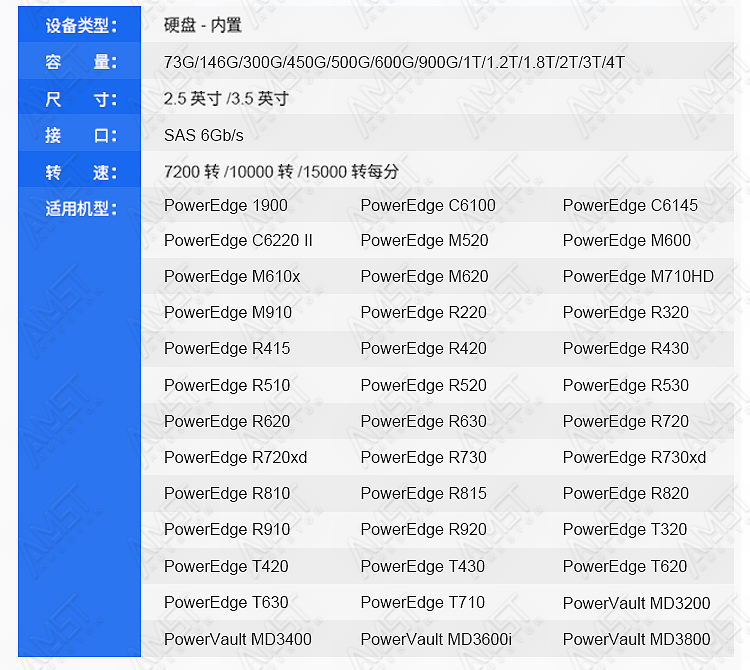Click PowerEdge T320 cell
This screenshot has height=670, width=750.
(x=625, y=529)
